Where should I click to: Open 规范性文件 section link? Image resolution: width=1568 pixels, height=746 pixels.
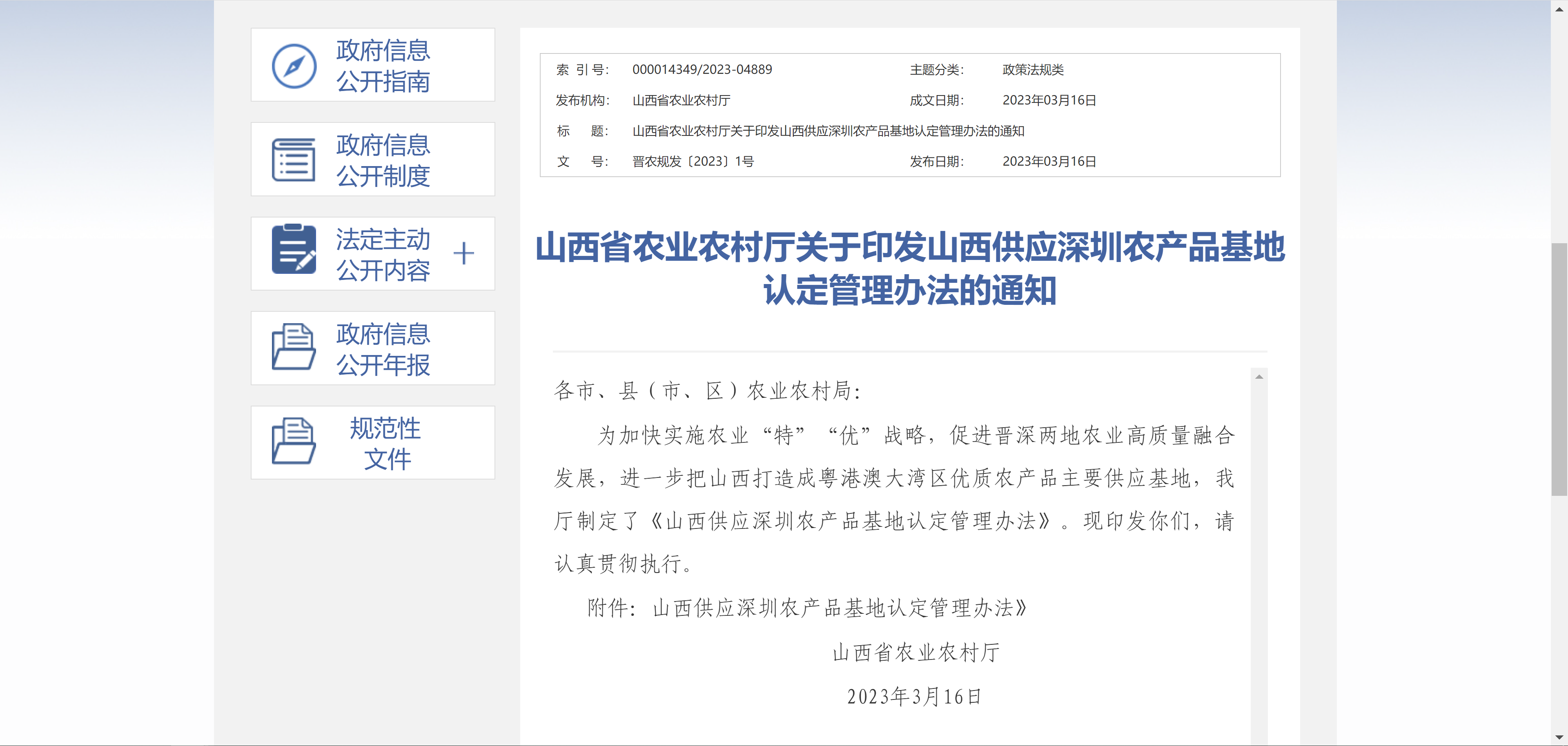pyautogui.click(x=386, y=443)
